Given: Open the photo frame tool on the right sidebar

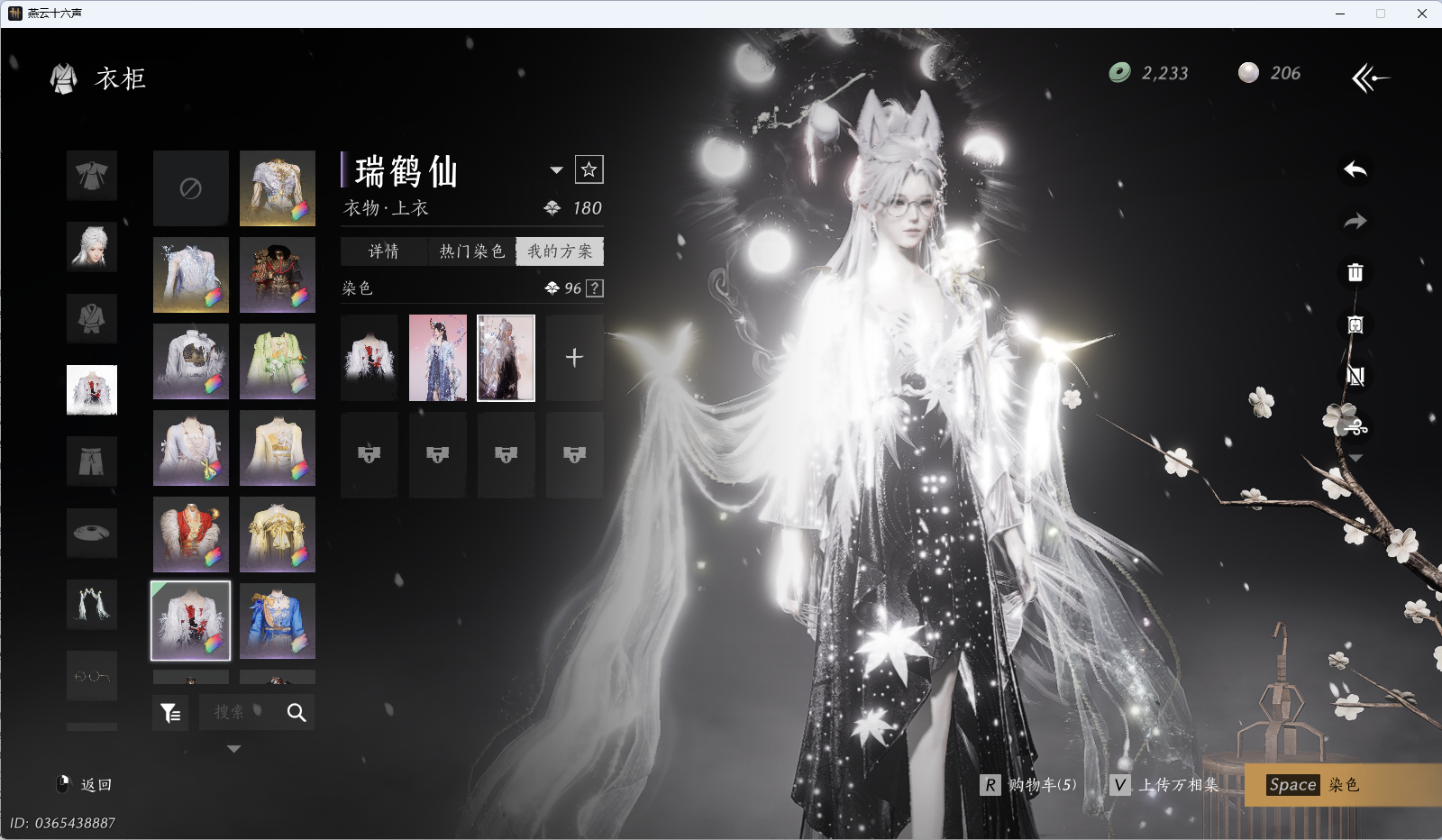Looking at the screenshot, I should [1355, 324].
